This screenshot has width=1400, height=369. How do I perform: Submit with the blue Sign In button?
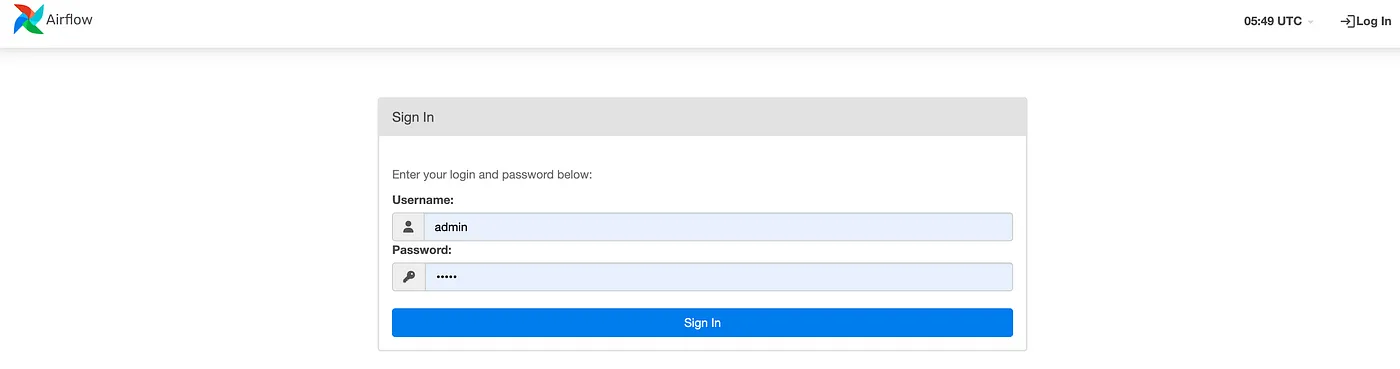tap(702, 323)
